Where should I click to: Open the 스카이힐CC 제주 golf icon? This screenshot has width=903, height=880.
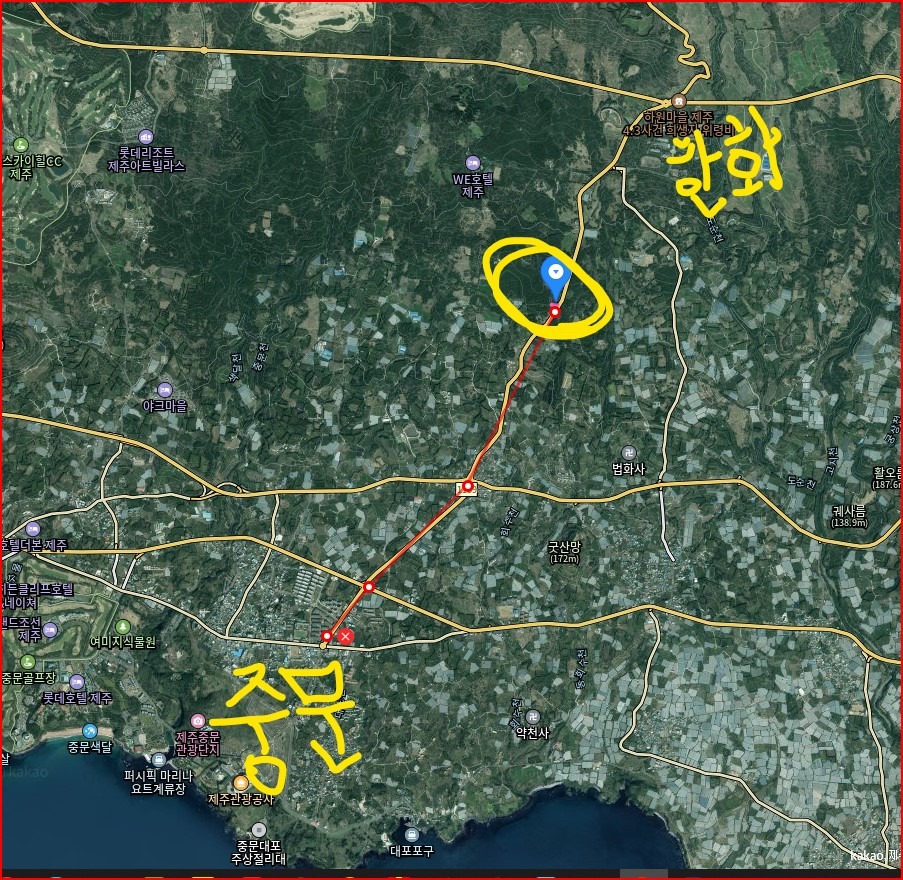coord(21,145)
